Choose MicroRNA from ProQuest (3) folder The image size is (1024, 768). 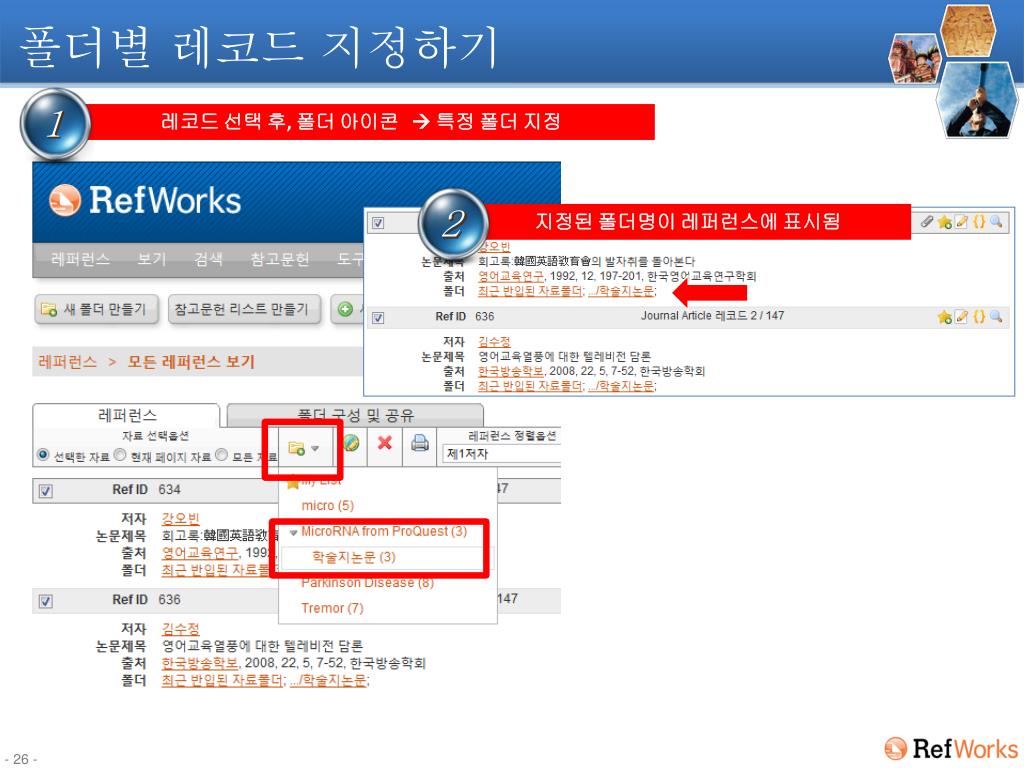[x=384, y=532]
